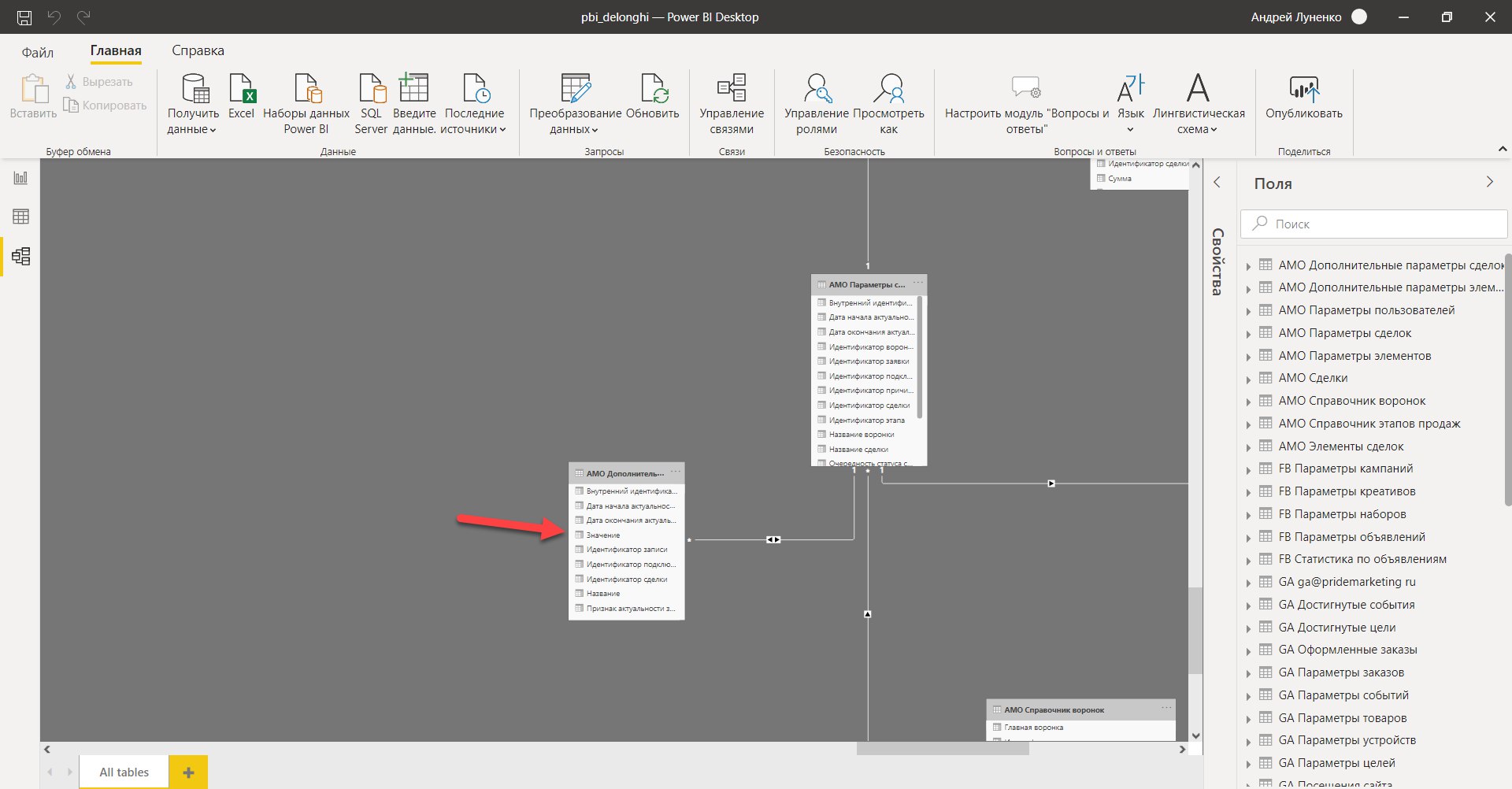
Task: Redo the action in the title bar
Action: (83, 17)
